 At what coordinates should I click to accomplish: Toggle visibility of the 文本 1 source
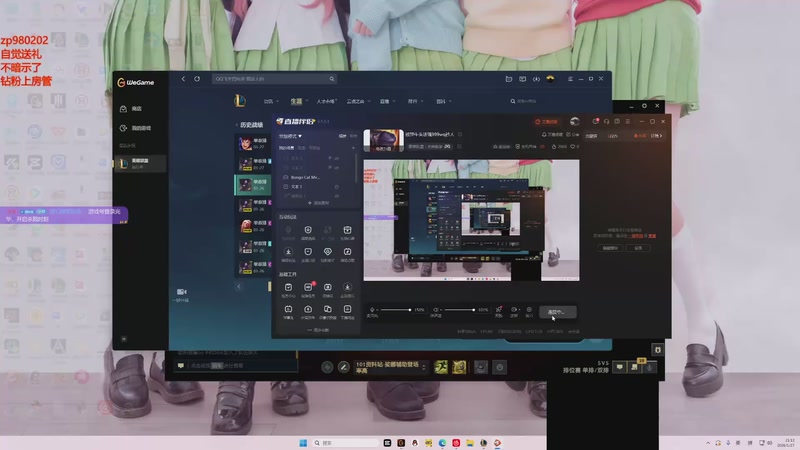point(336,187)
